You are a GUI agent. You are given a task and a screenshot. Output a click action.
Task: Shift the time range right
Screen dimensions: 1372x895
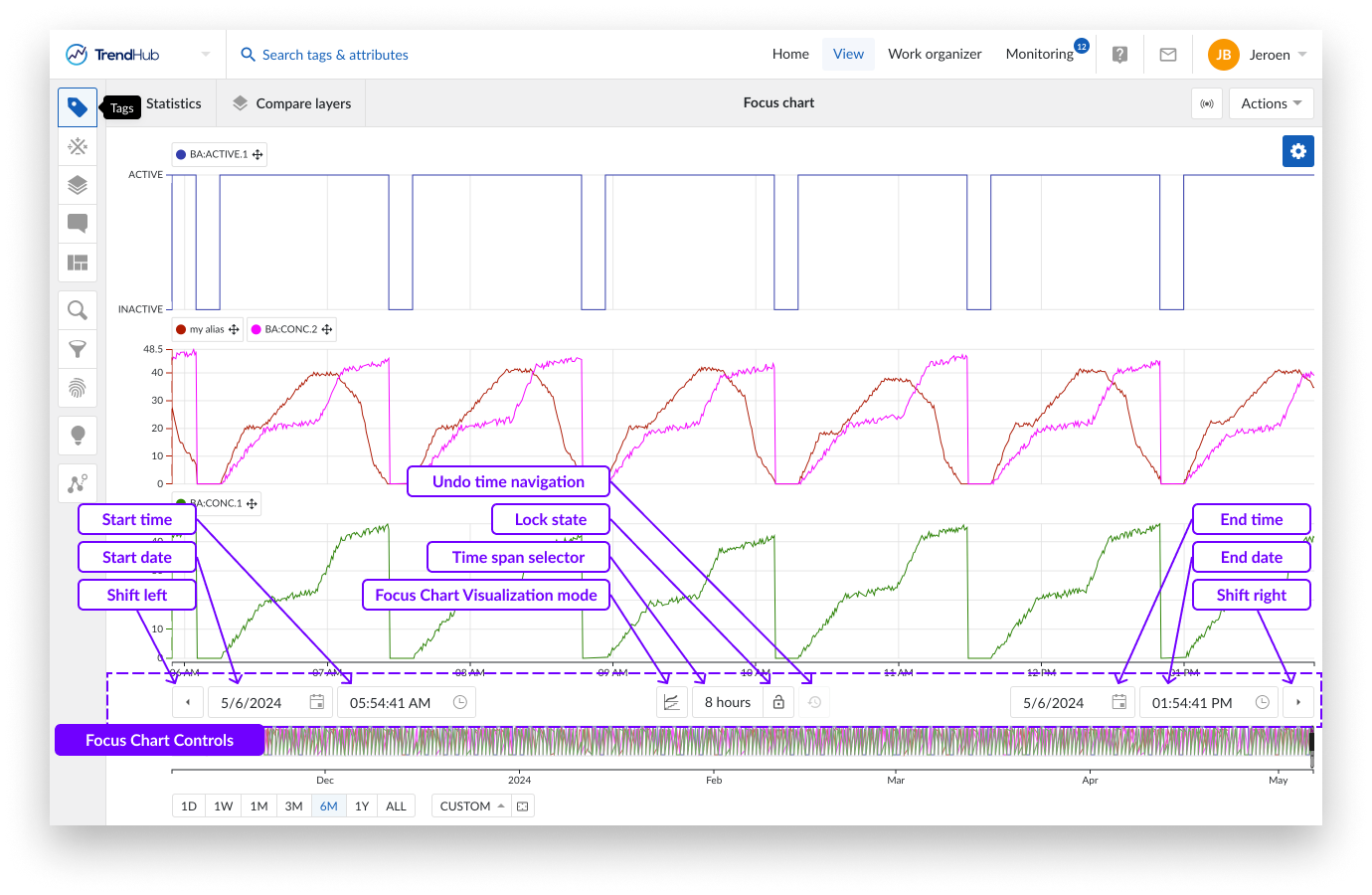pos(1297,702)
